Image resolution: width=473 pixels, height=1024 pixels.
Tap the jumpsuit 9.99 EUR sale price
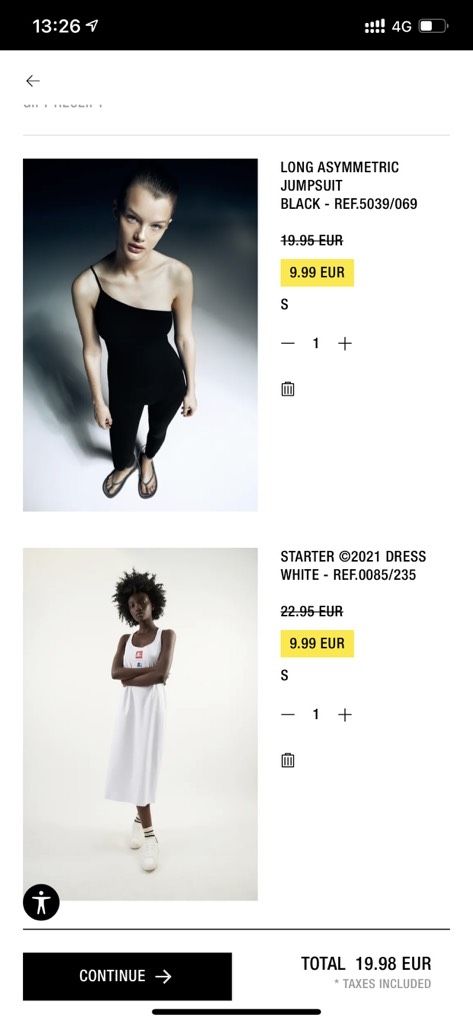[317, 272]
